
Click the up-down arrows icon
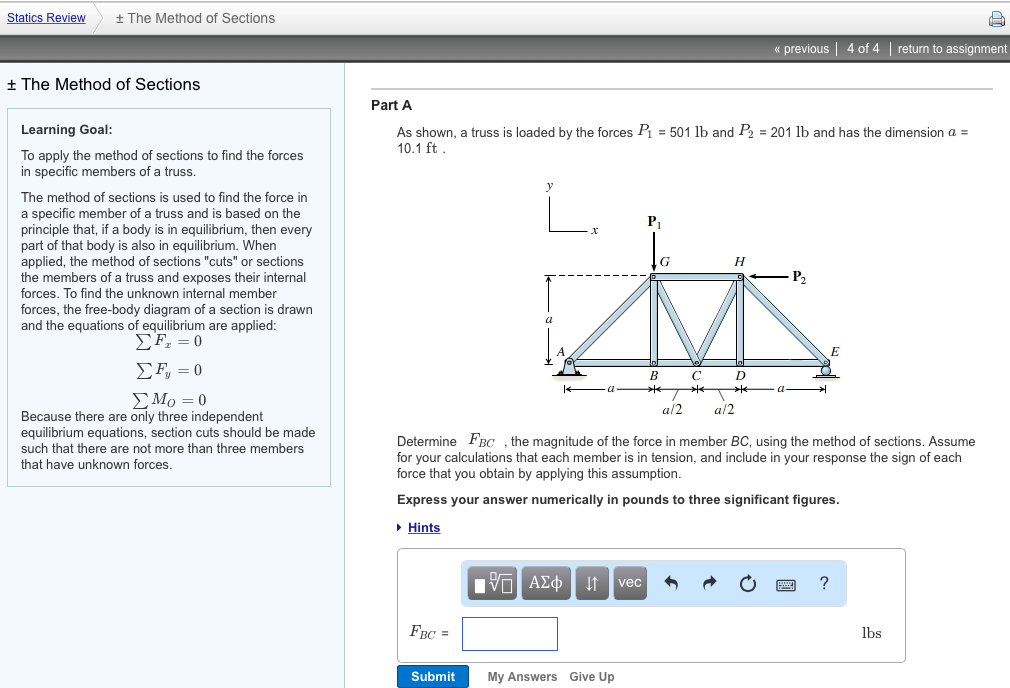point(591,583)
